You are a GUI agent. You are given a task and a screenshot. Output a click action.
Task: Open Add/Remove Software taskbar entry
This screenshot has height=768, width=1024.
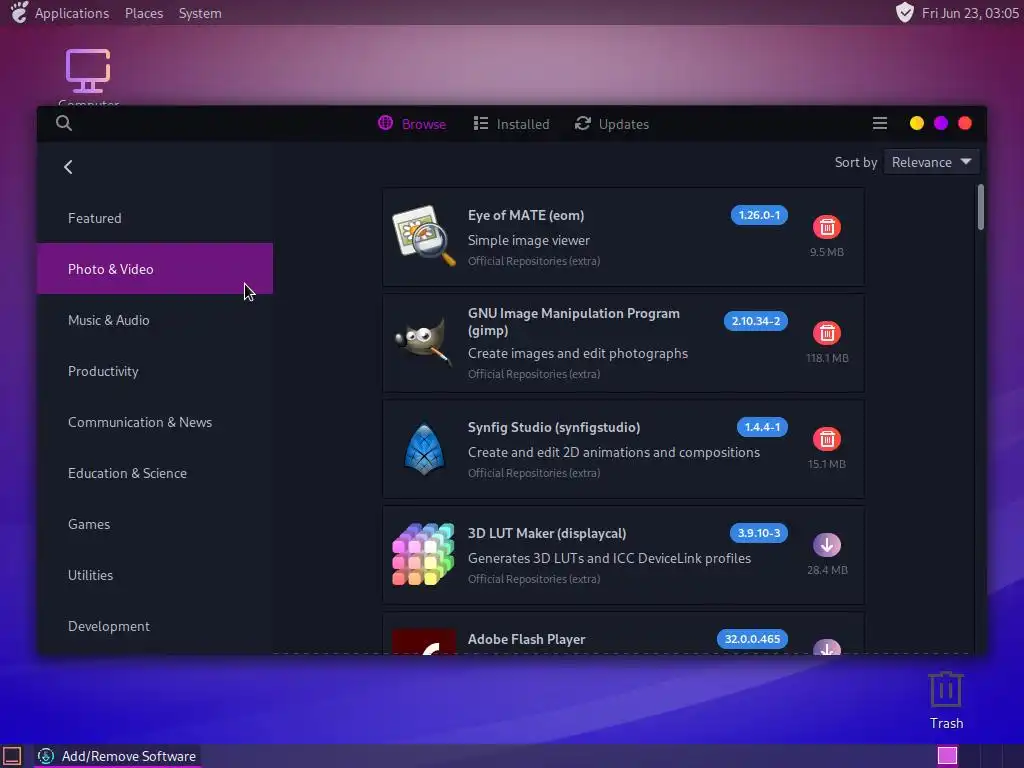tap(118, 756)
